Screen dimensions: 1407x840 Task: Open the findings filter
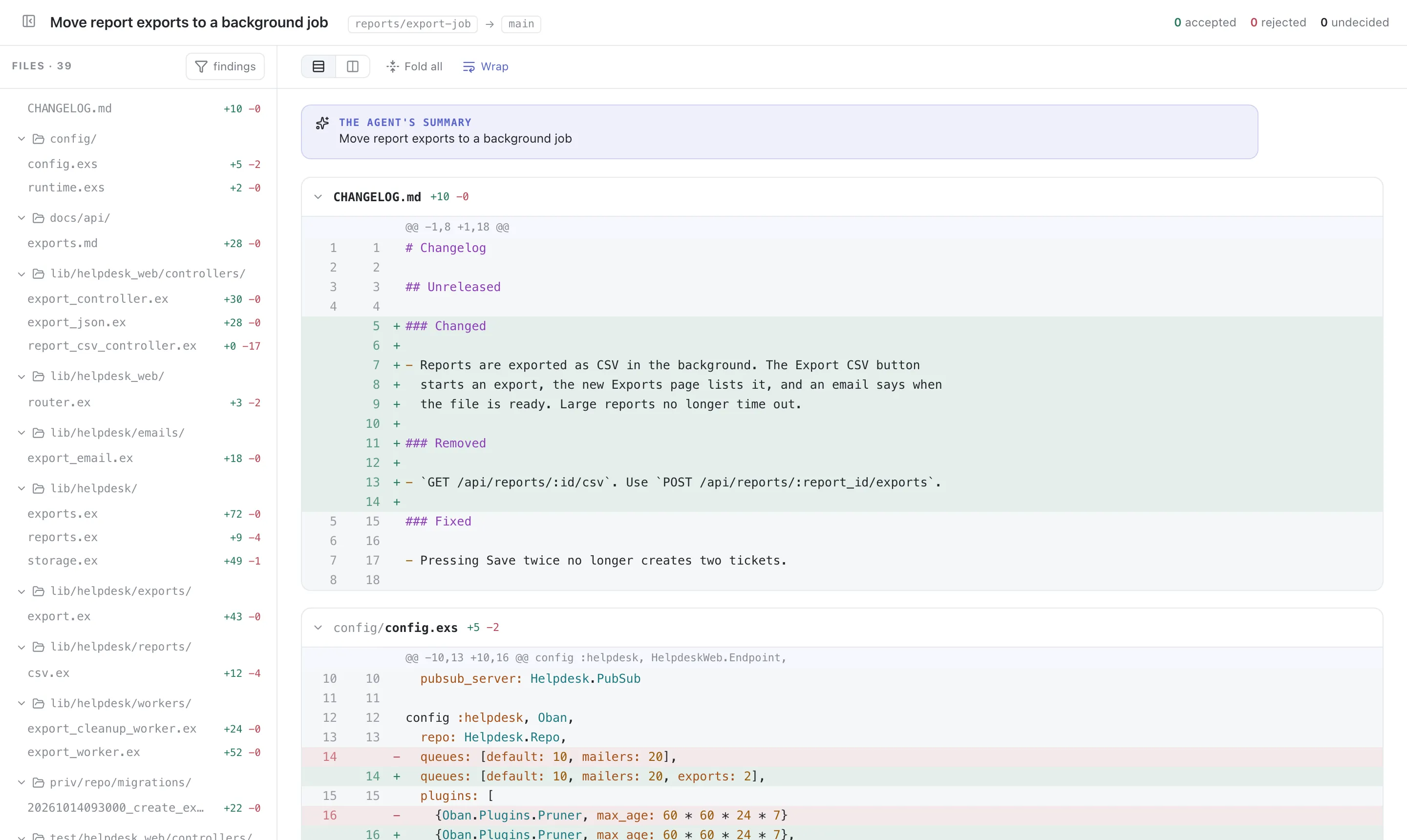[x=225, y=67]
